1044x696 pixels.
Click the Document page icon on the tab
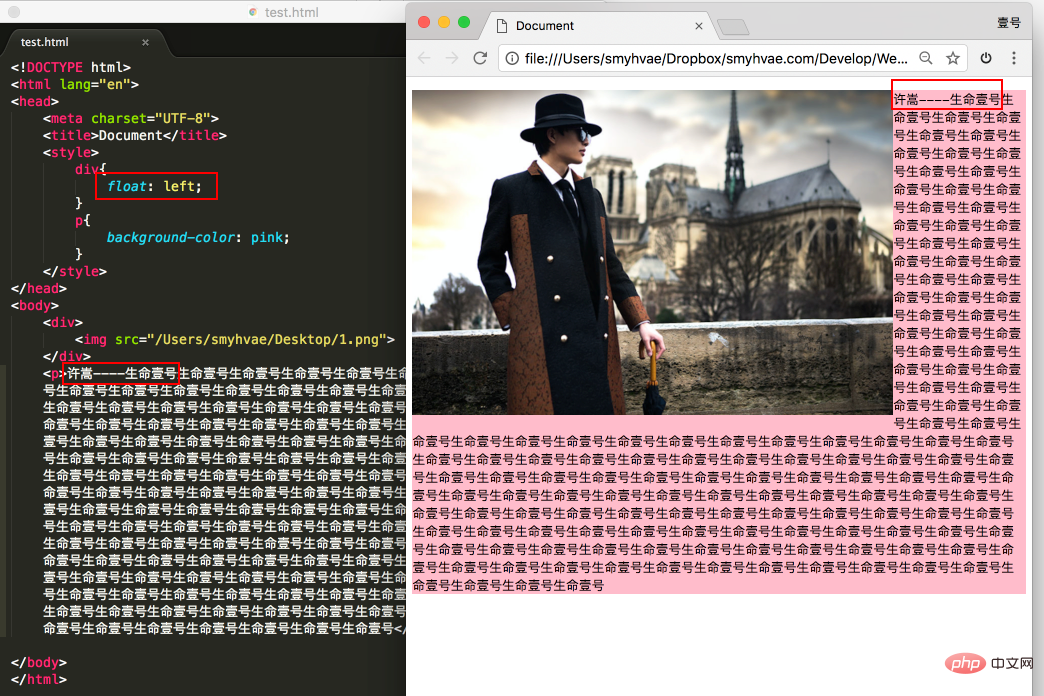pyautogui.click(x=502, y=26)
